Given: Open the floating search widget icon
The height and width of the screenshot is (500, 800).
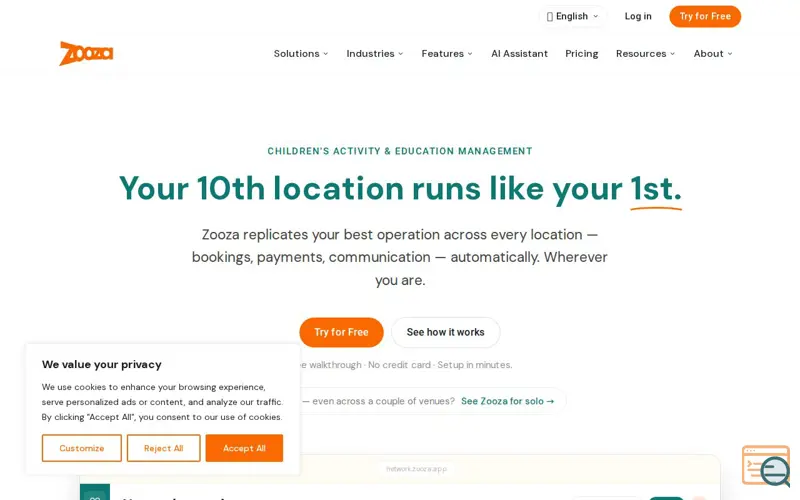Looking at the screenshot, I should tap(766, 466).
